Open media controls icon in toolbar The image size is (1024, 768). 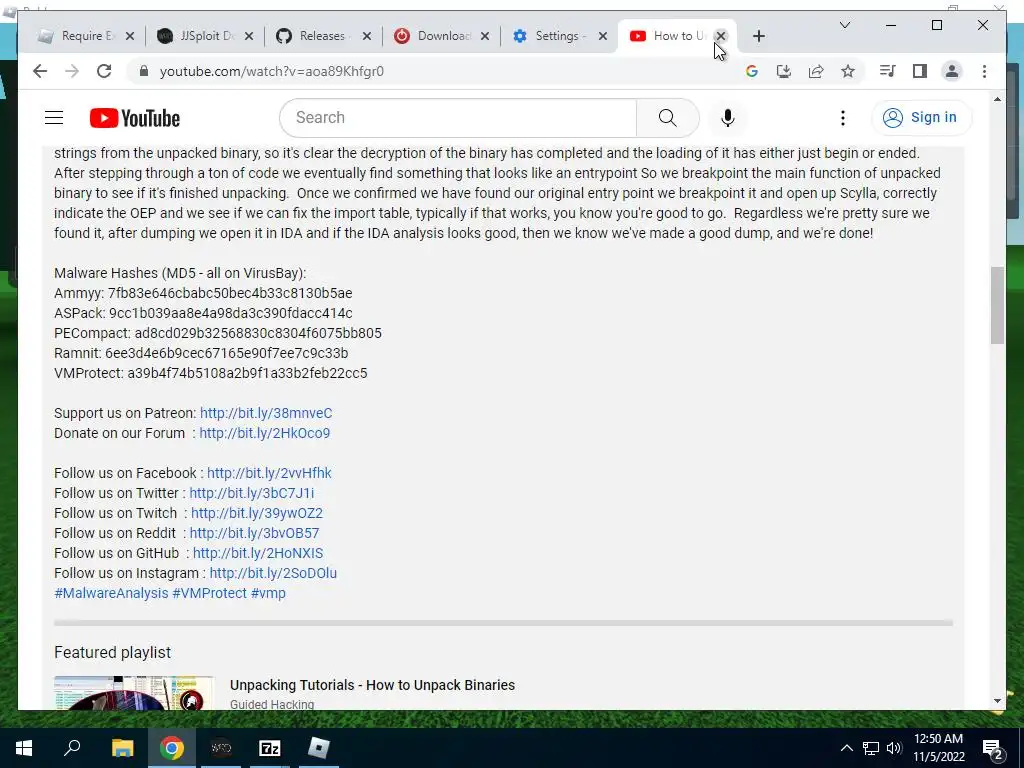pos(888,71)
